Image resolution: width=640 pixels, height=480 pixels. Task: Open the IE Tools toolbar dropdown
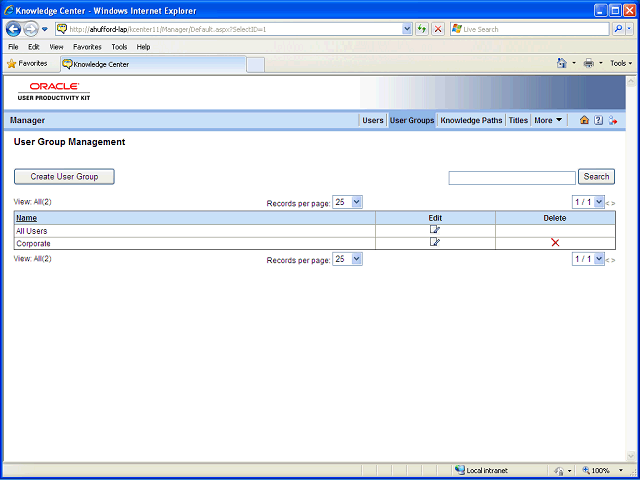[x=621, y=63]
